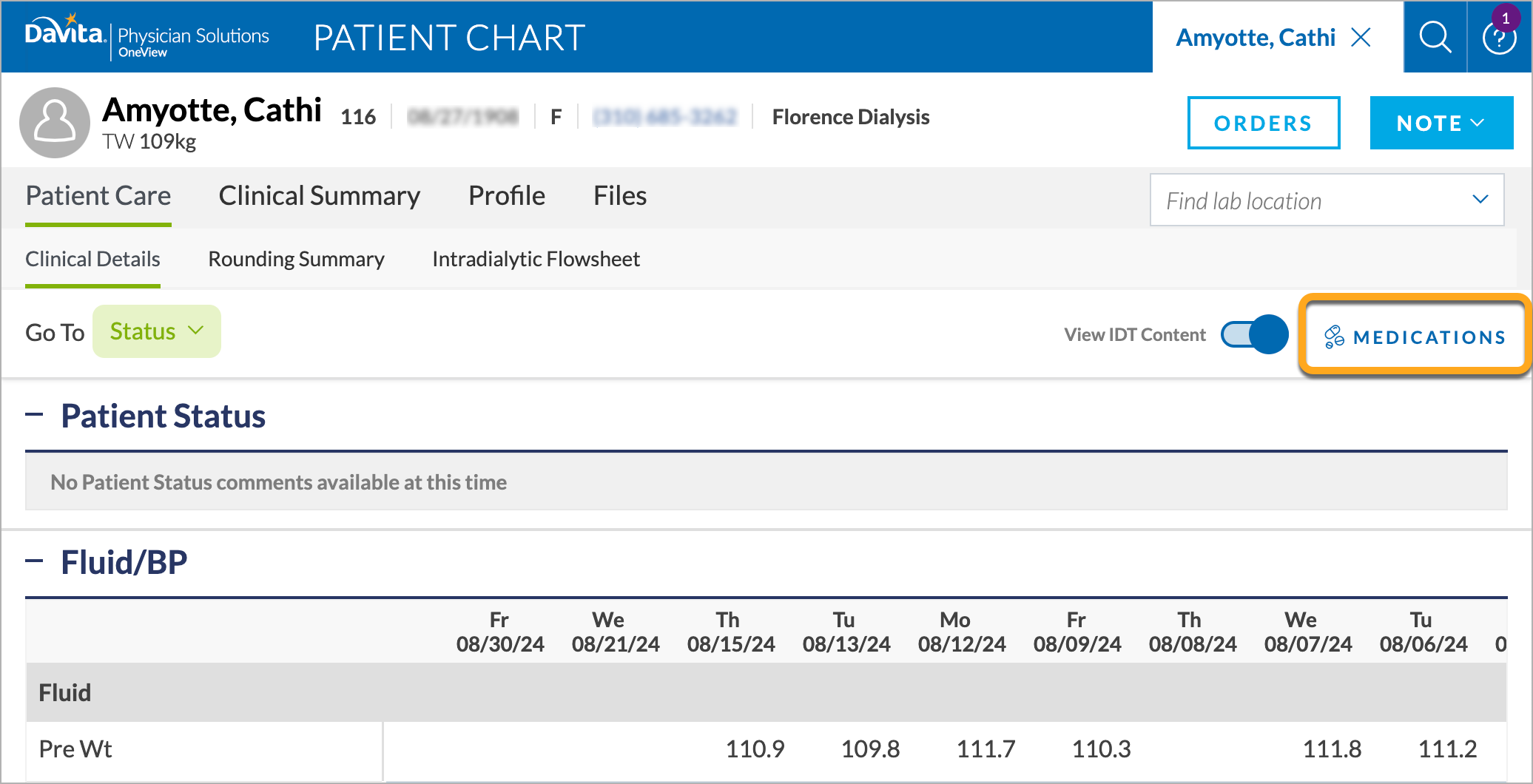Click the Florence Dialysis facility name
The height and width of the screenshot is (784, 1533).
click(851, 117)
